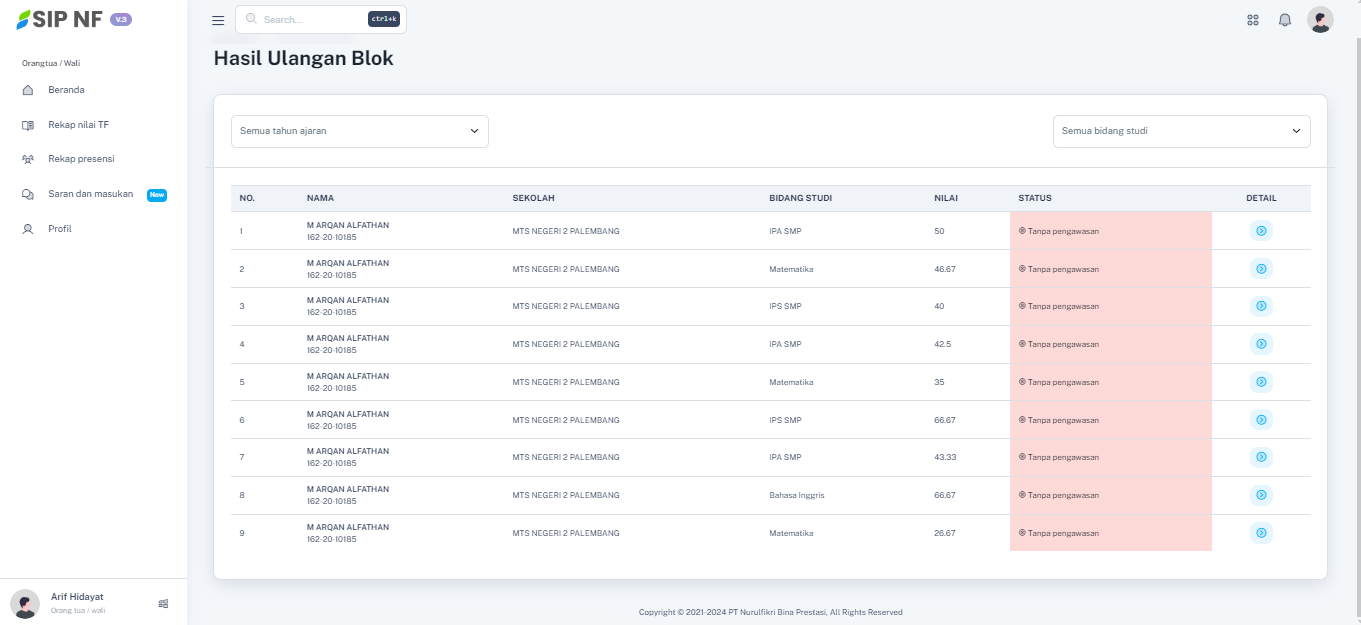Image resolution: width=1361 pixels, height=625 pixels.
Task: Go to Beranda in sidebar
Action: tap(66, 90)
